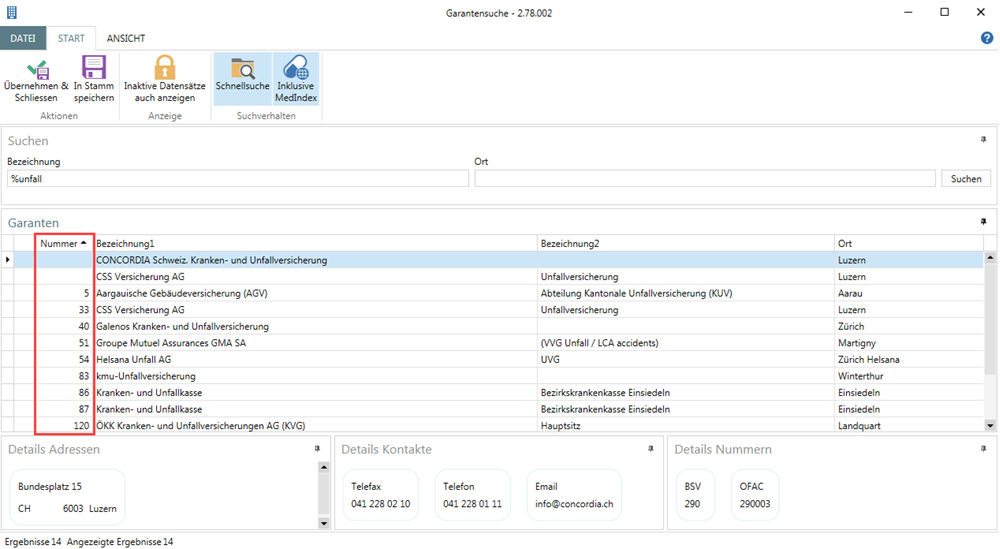Viewport: 1000px width, 549px height.
Task: Sort by the Bezeichnung2 column header
Action: pyautogui.click(x=686, y=244)
